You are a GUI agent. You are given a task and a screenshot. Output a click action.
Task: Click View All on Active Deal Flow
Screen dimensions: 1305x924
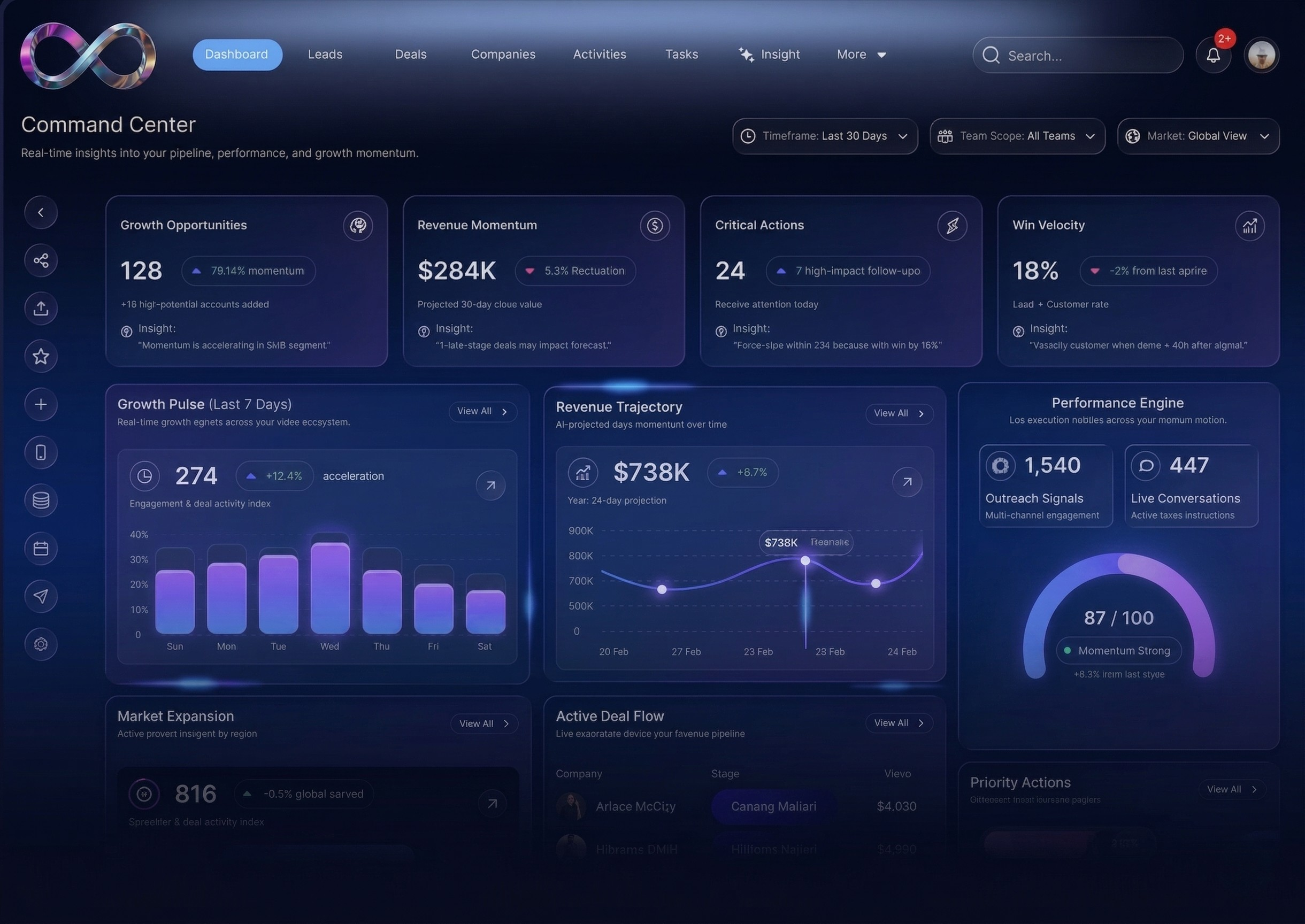pos(898,722)
